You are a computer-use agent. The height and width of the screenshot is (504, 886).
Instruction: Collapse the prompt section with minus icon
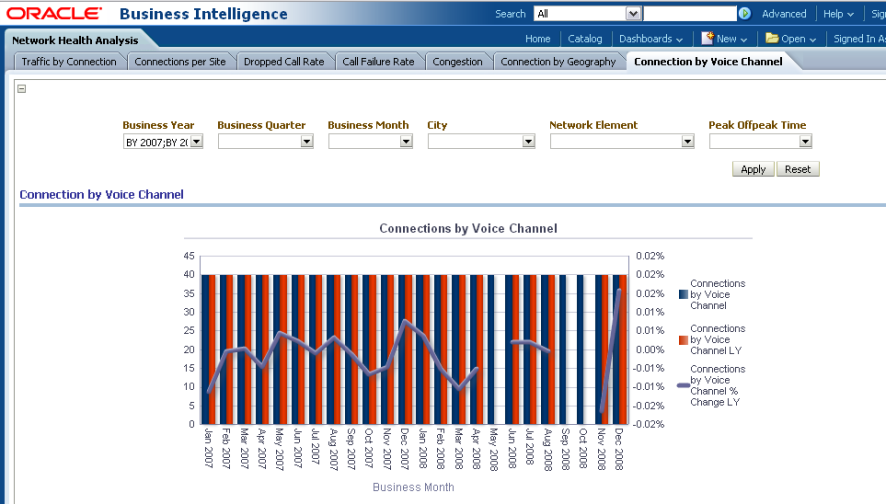(22, 88)
